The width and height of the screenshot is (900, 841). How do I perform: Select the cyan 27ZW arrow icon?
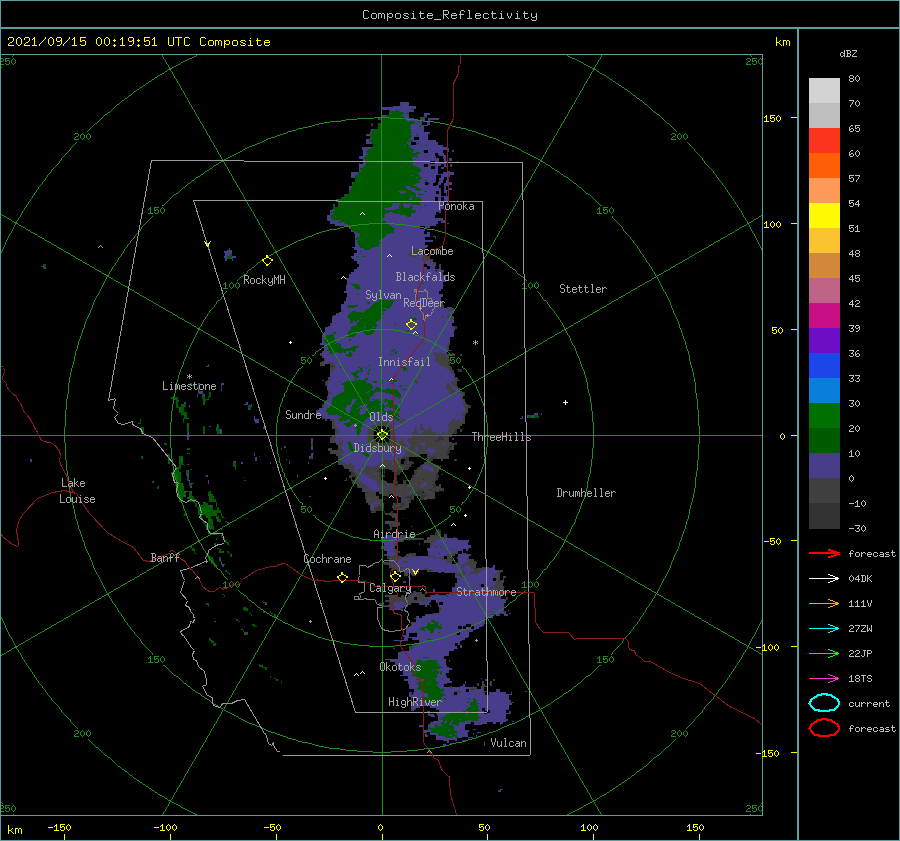(x=824, y=629)
